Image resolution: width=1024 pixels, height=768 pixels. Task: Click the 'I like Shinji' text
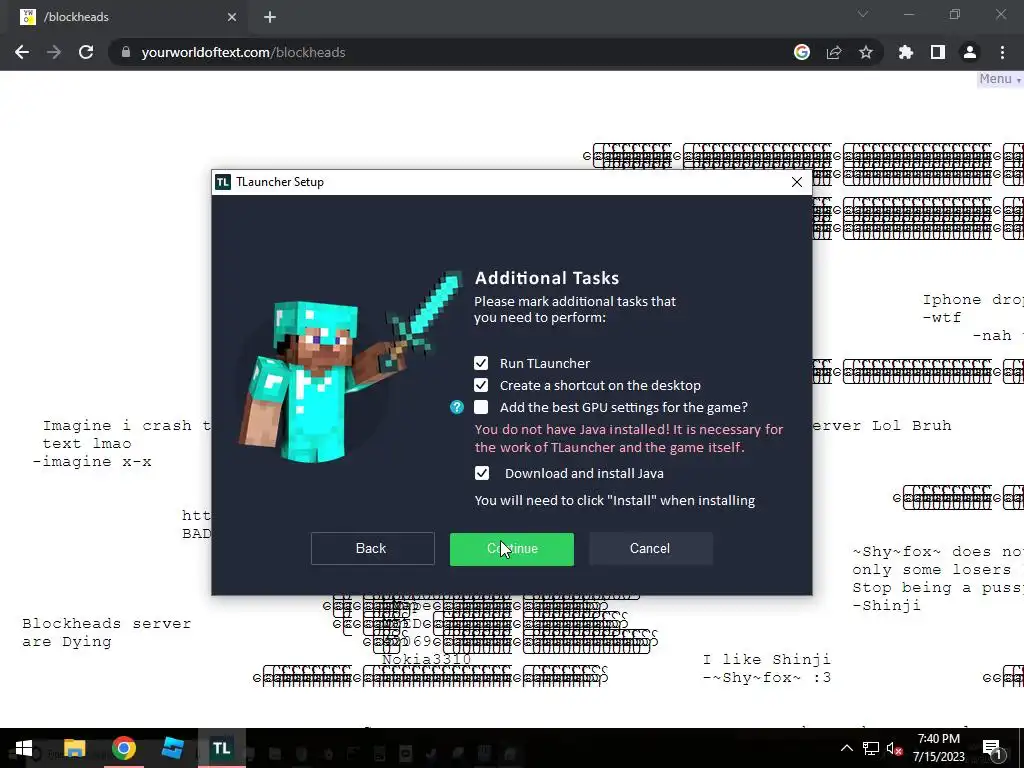pyautogui.click(x=767, y=660)
